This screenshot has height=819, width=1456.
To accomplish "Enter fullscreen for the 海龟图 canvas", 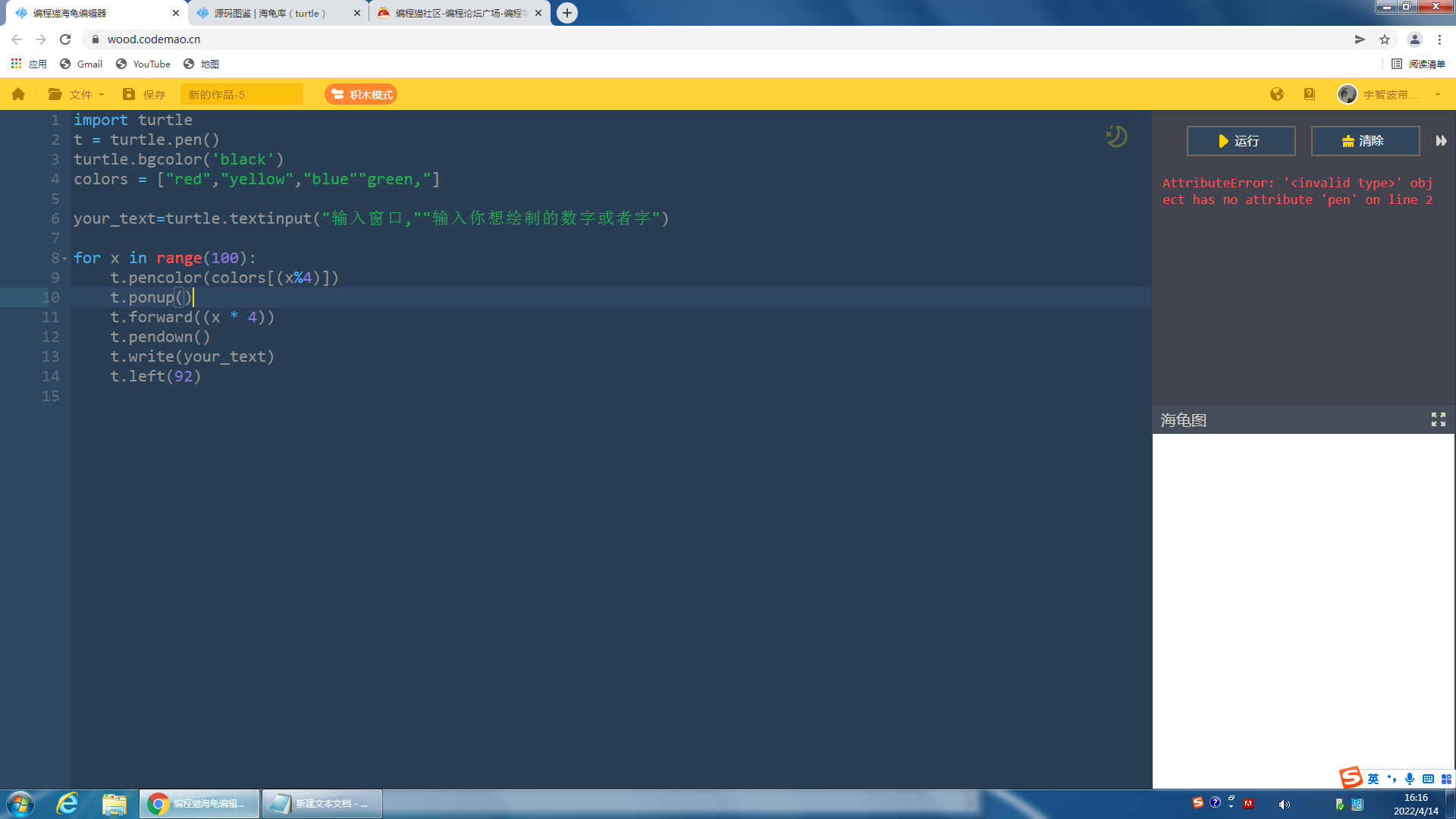I will [x=1439, y=419].
